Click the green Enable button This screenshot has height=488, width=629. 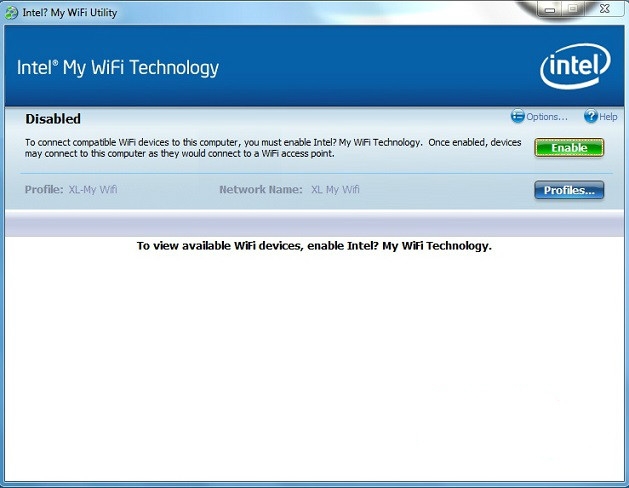(x=569, y=148)
